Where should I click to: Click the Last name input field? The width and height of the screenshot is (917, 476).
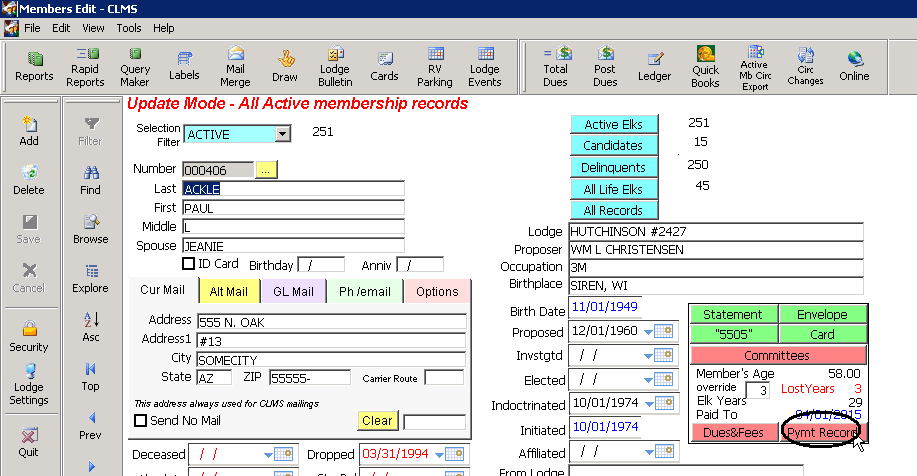292,189
